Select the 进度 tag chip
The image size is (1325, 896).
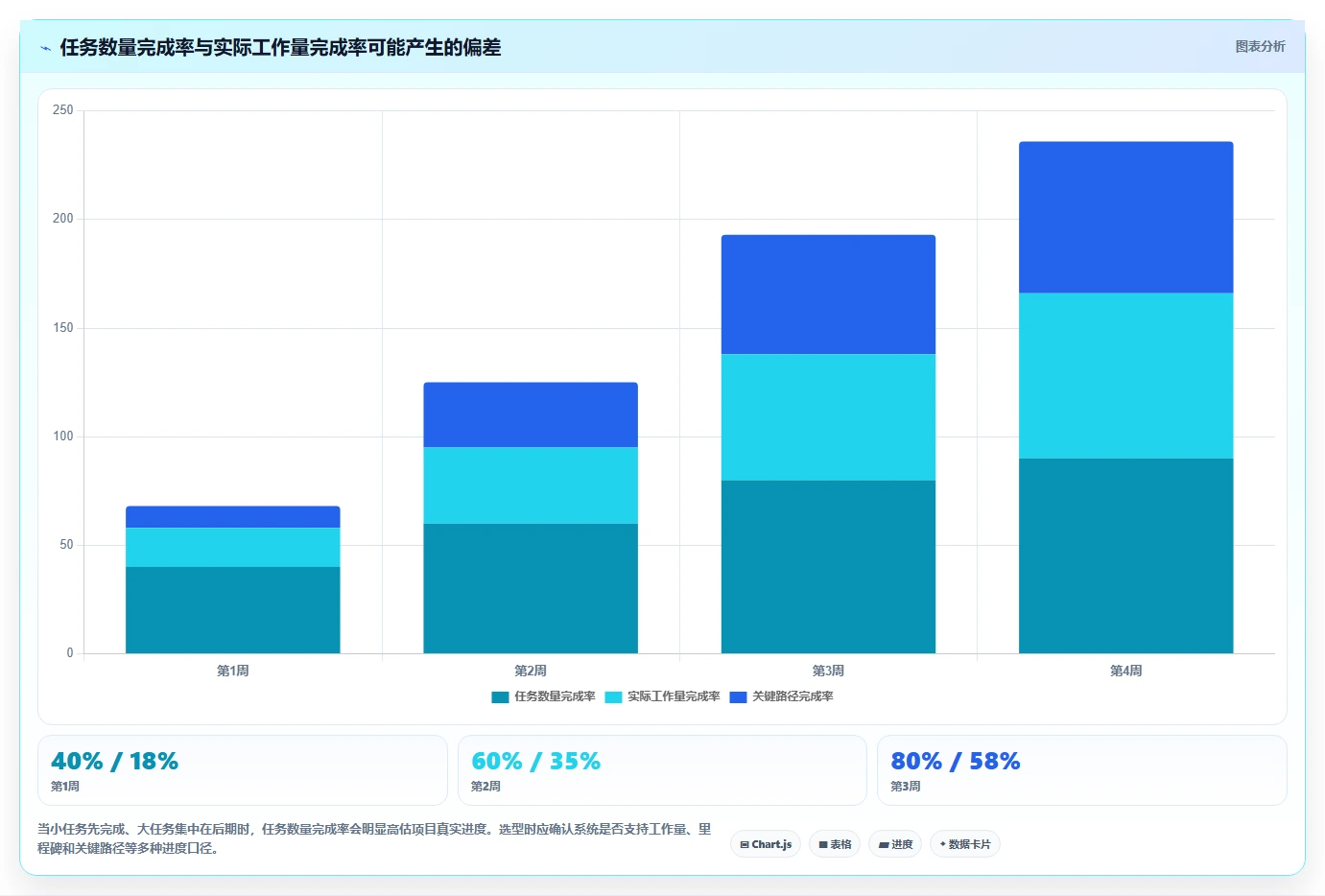coord(895,844)
